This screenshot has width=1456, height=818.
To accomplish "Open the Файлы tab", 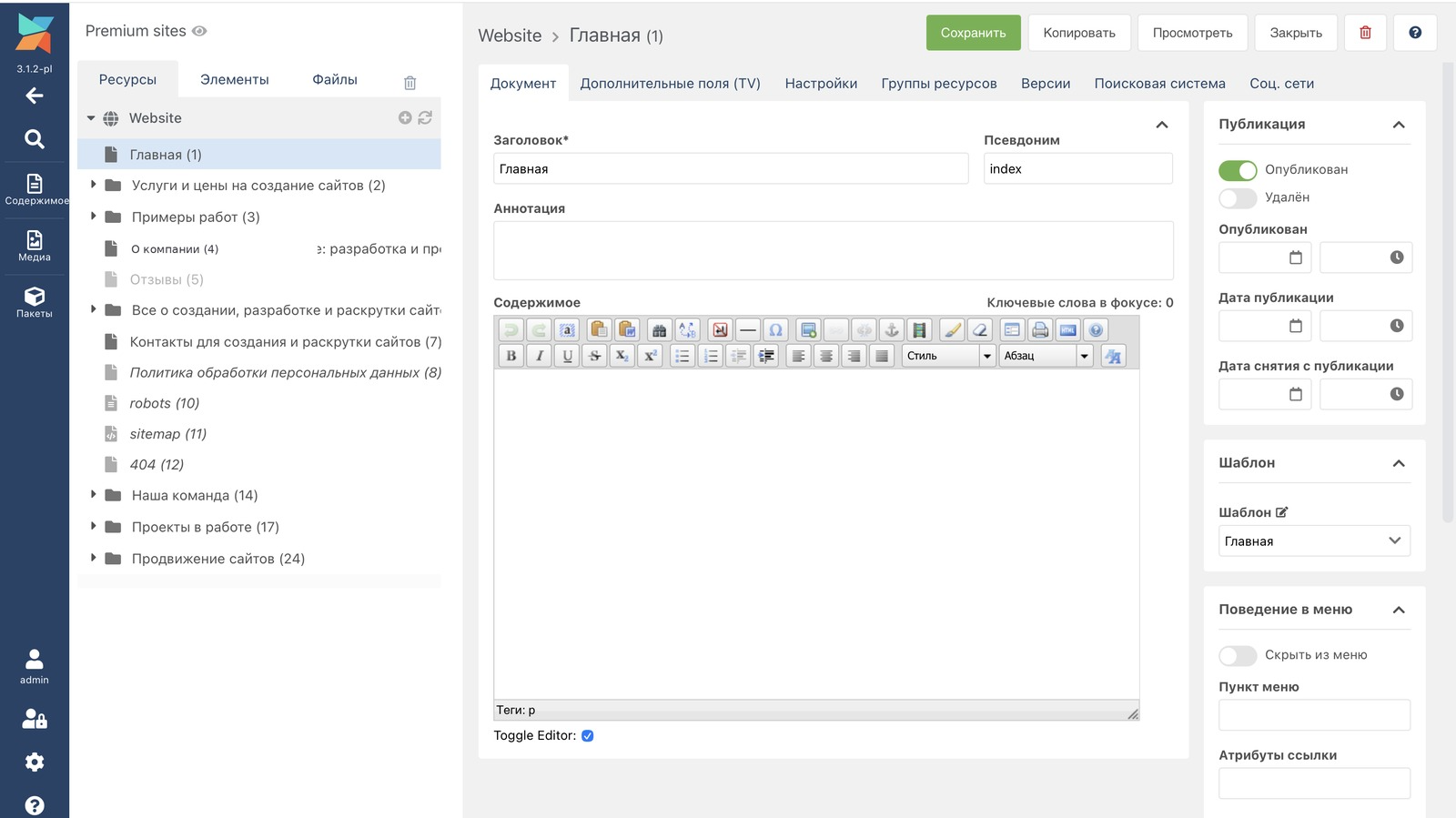I will coord(335,80).
